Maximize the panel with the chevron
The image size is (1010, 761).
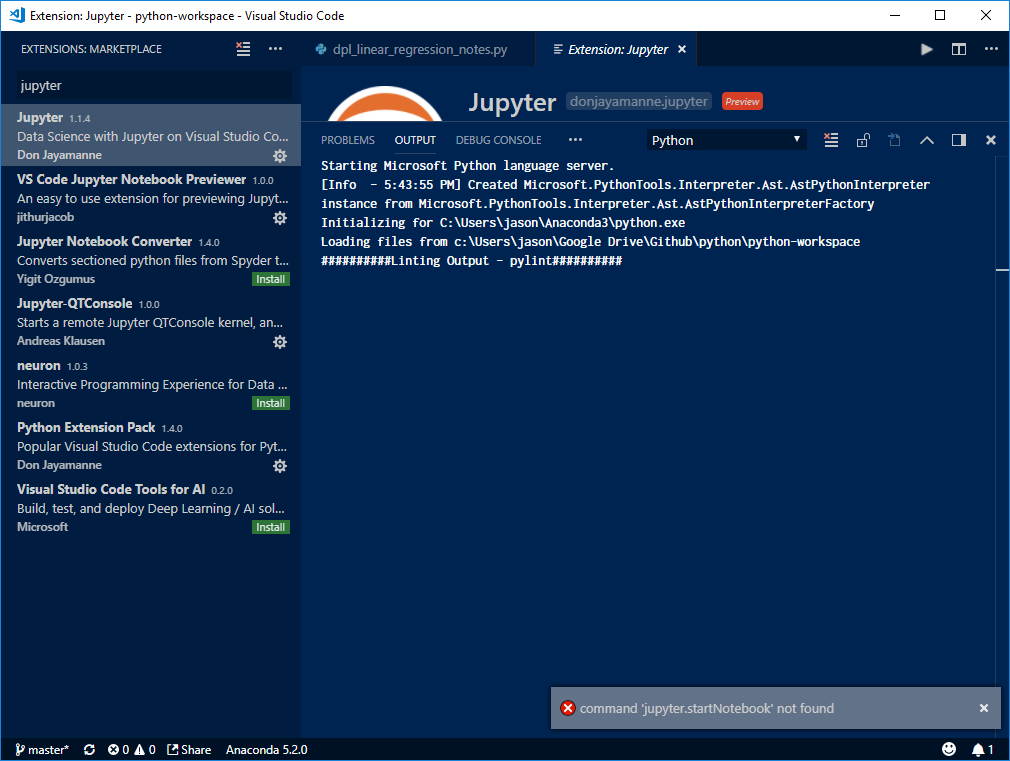click(926, 140)
